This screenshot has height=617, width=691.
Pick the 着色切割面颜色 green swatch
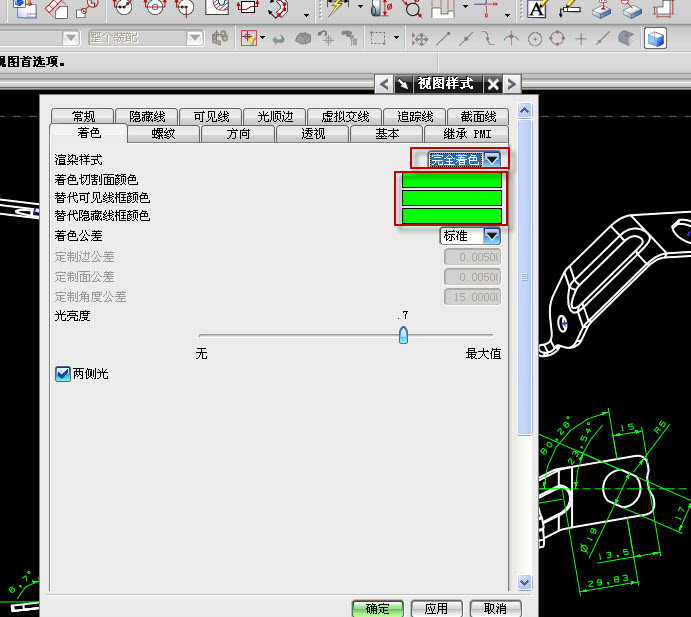coord(452,180)
